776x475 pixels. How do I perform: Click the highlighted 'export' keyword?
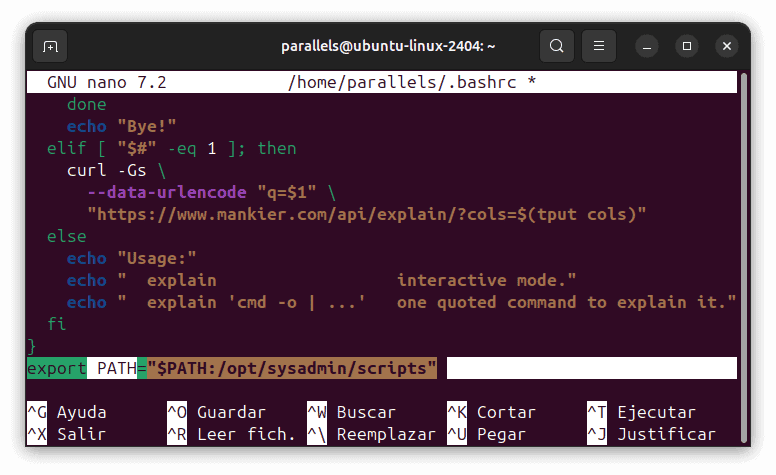(56, 368)
